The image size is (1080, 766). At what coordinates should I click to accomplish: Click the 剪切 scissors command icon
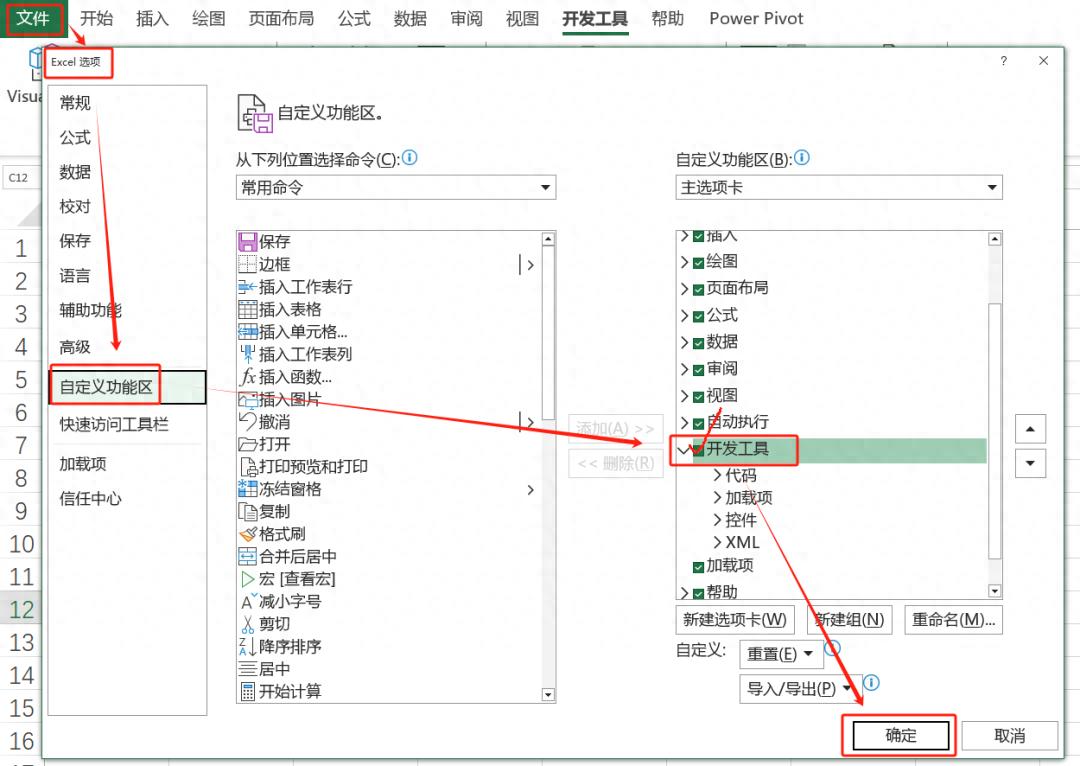pyautogui.click(x=247, y=624)
